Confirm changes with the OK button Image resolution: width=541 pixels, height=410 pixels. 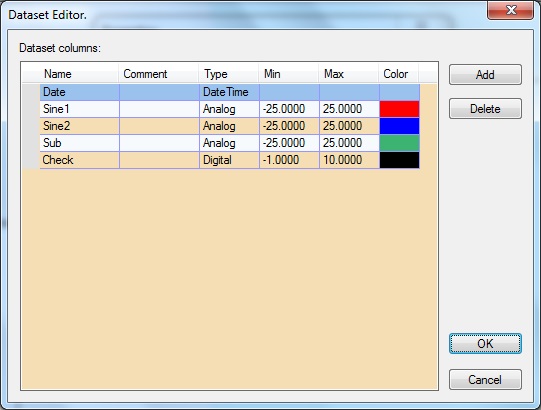tap(485, 343)
